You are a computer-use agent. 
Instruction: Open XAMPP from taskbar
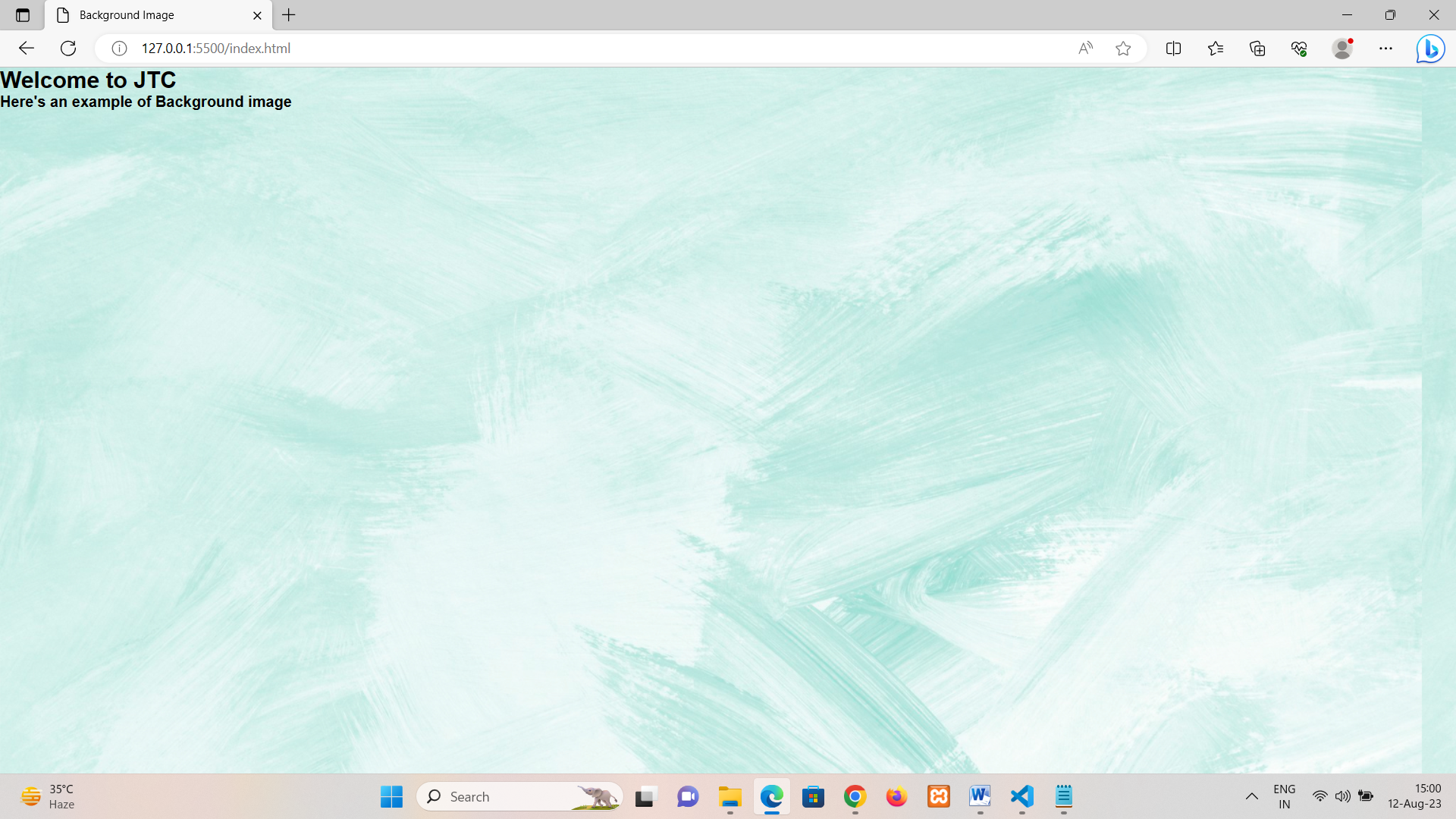click(939, 797)
